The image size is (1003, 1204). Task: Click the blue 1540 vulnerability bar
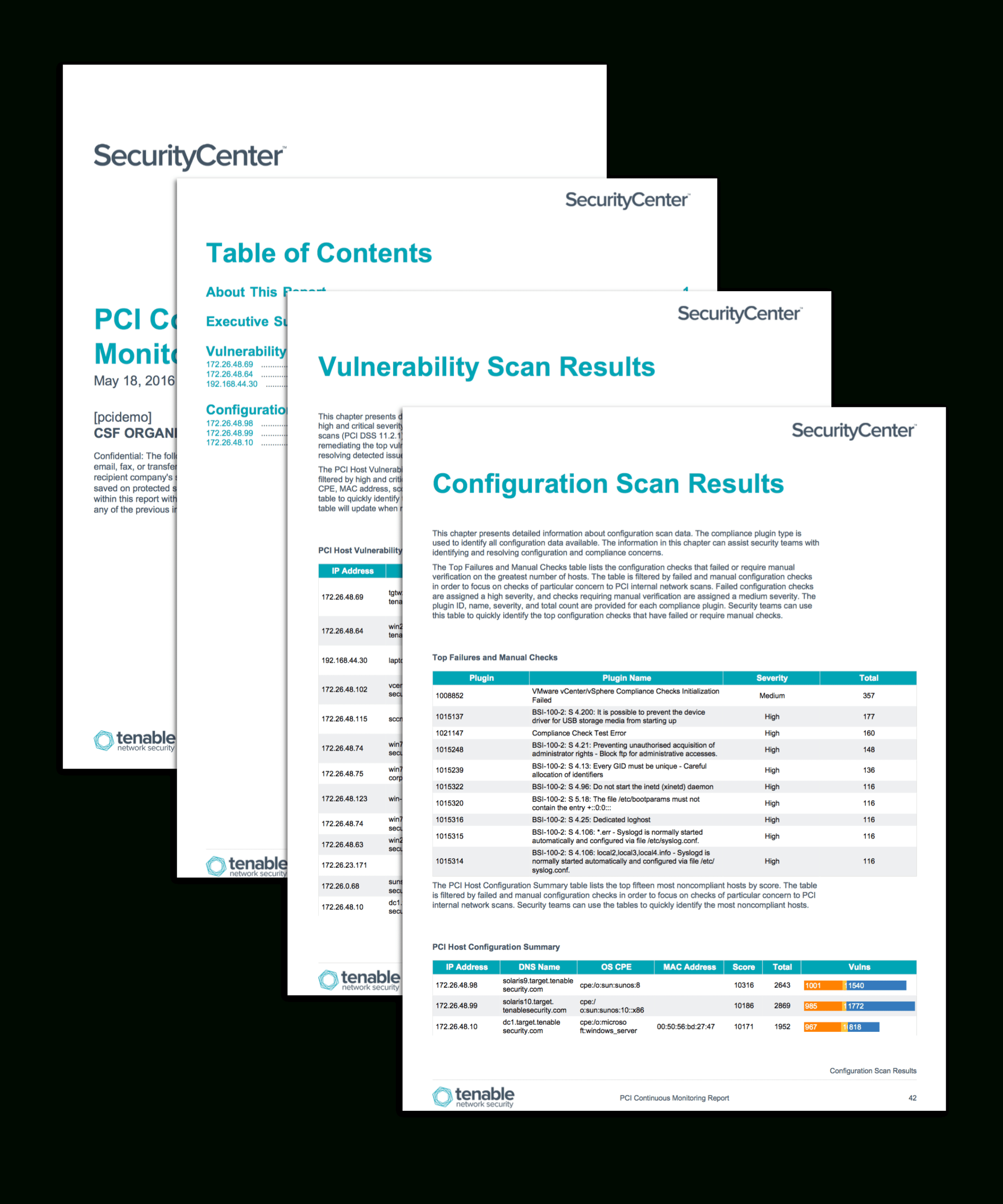tap(877, 986)
